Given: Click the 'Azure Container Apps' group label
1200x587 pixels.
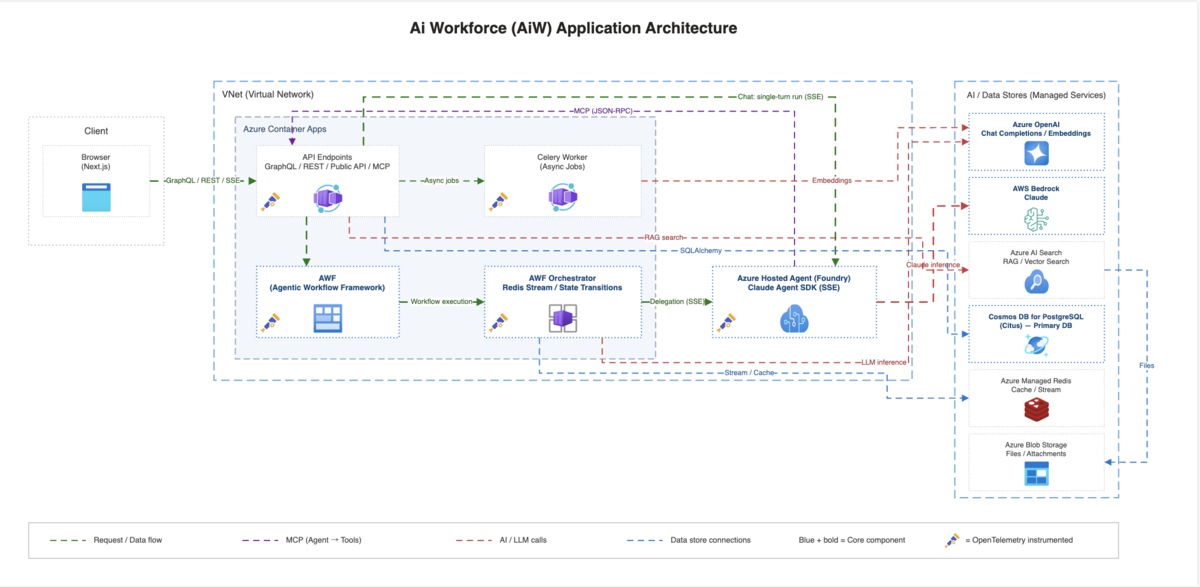Looking at the screenshot, I should (283, 130).
